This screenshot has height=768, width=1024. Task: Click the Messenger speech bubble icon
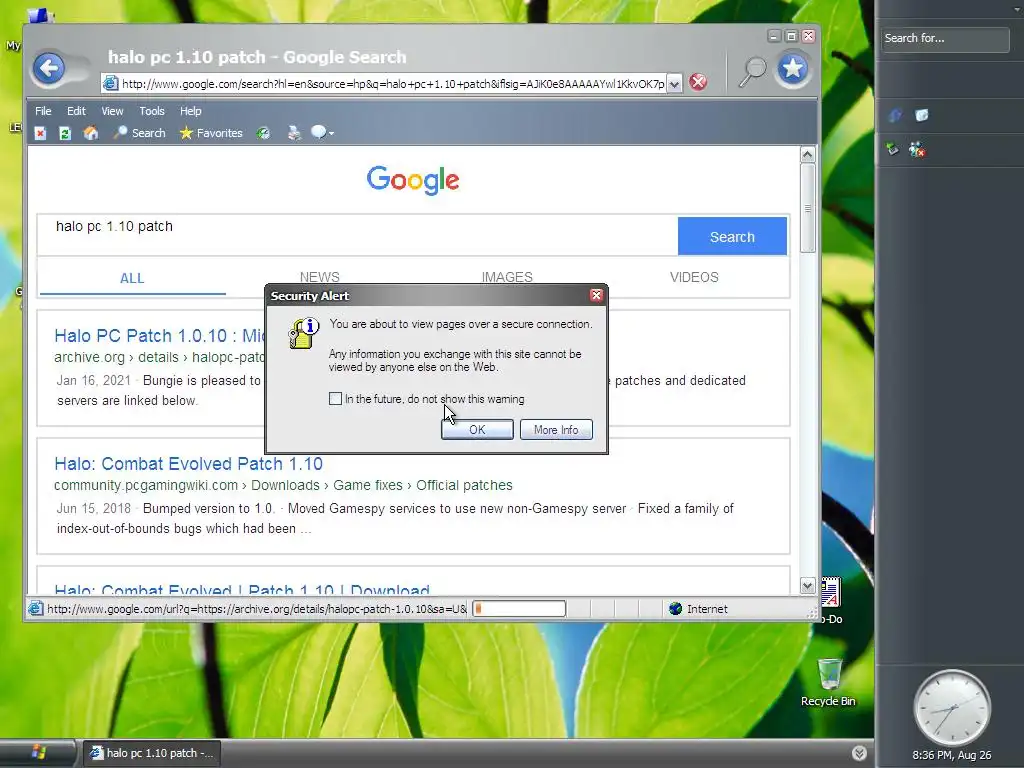[318, 133]
